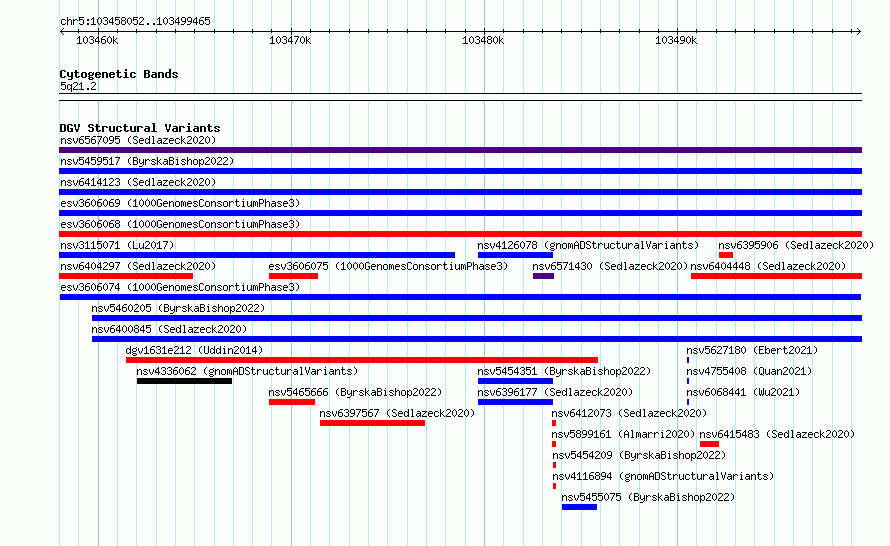Click the red bar under nsv6404297
The width and height of the screenshot is (890, 546).
(126, 276)
